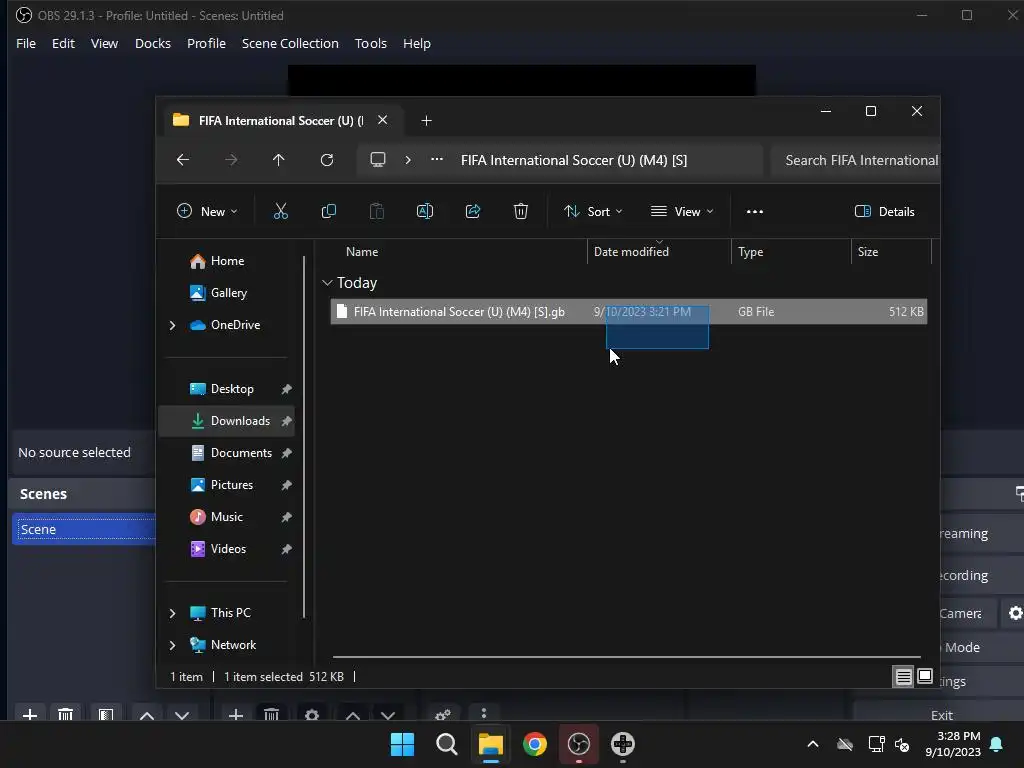Open OBS Scene Collection menu
The height and width of the screenshot is (768, 1024).
pyautogui.click(x=290, y=43)
